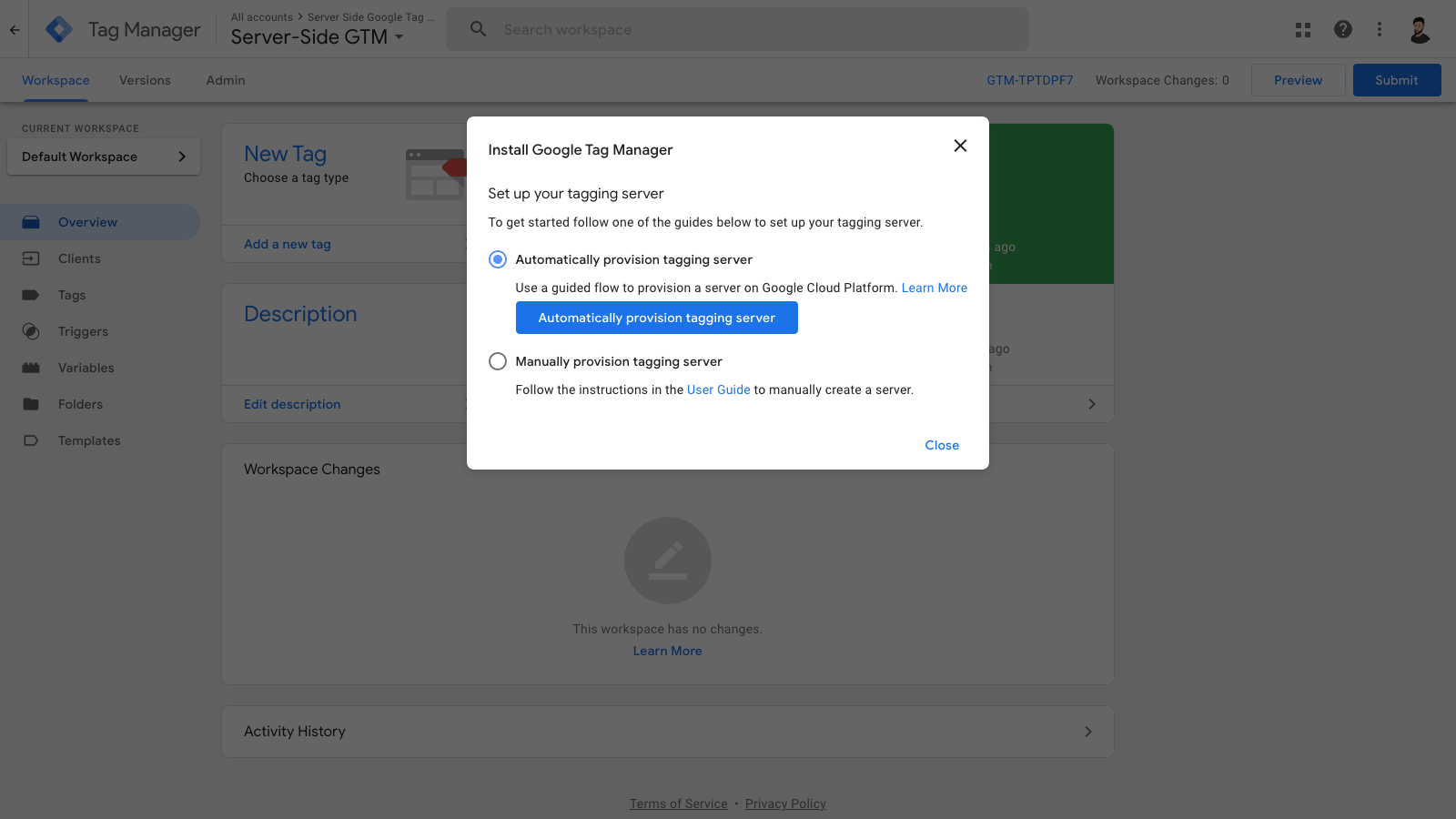
Task: Open Variables in the sidebar
Action: pyautogui.click(x=100, y=368)
